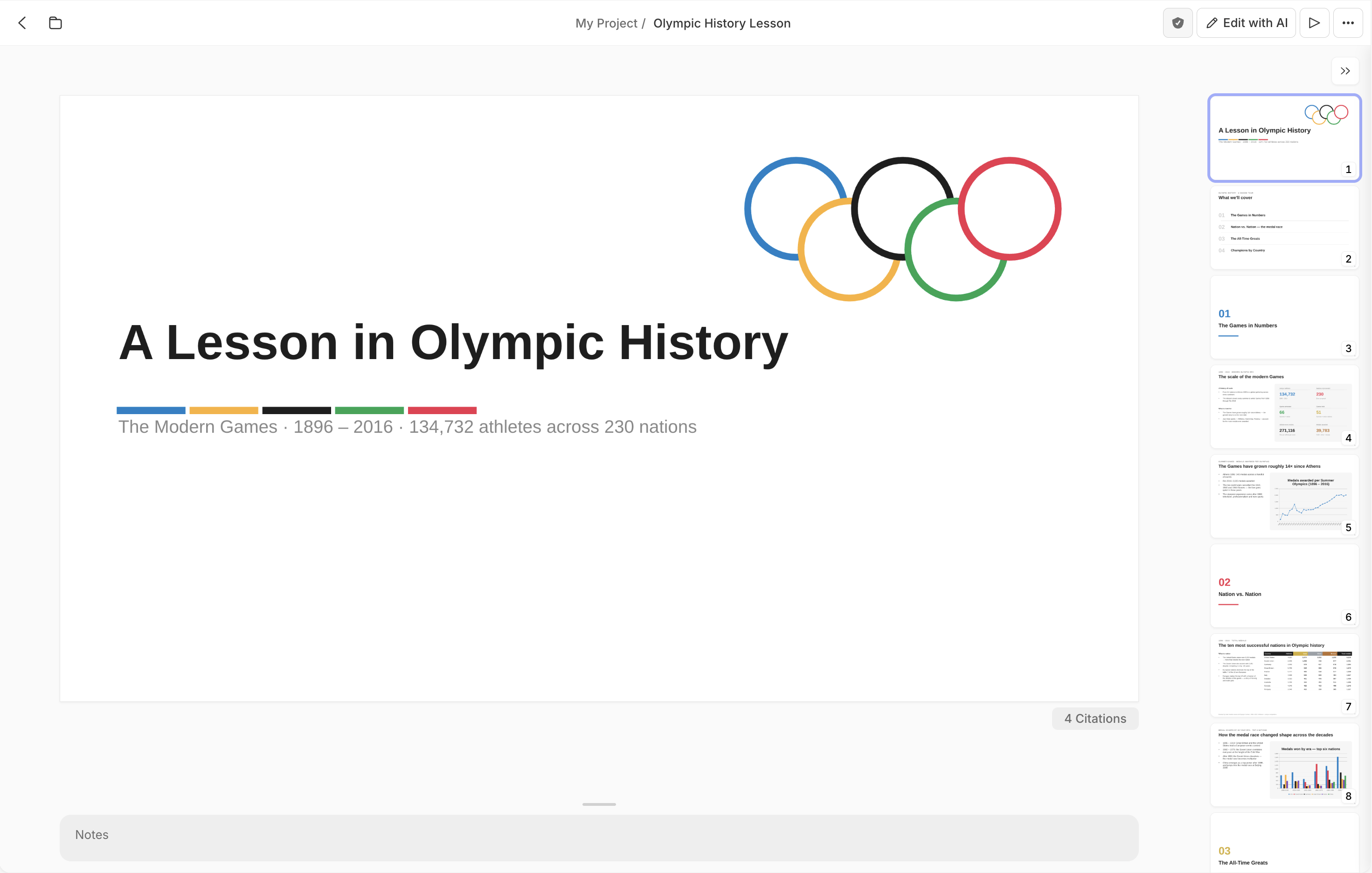Click the main slide title text

453,343
